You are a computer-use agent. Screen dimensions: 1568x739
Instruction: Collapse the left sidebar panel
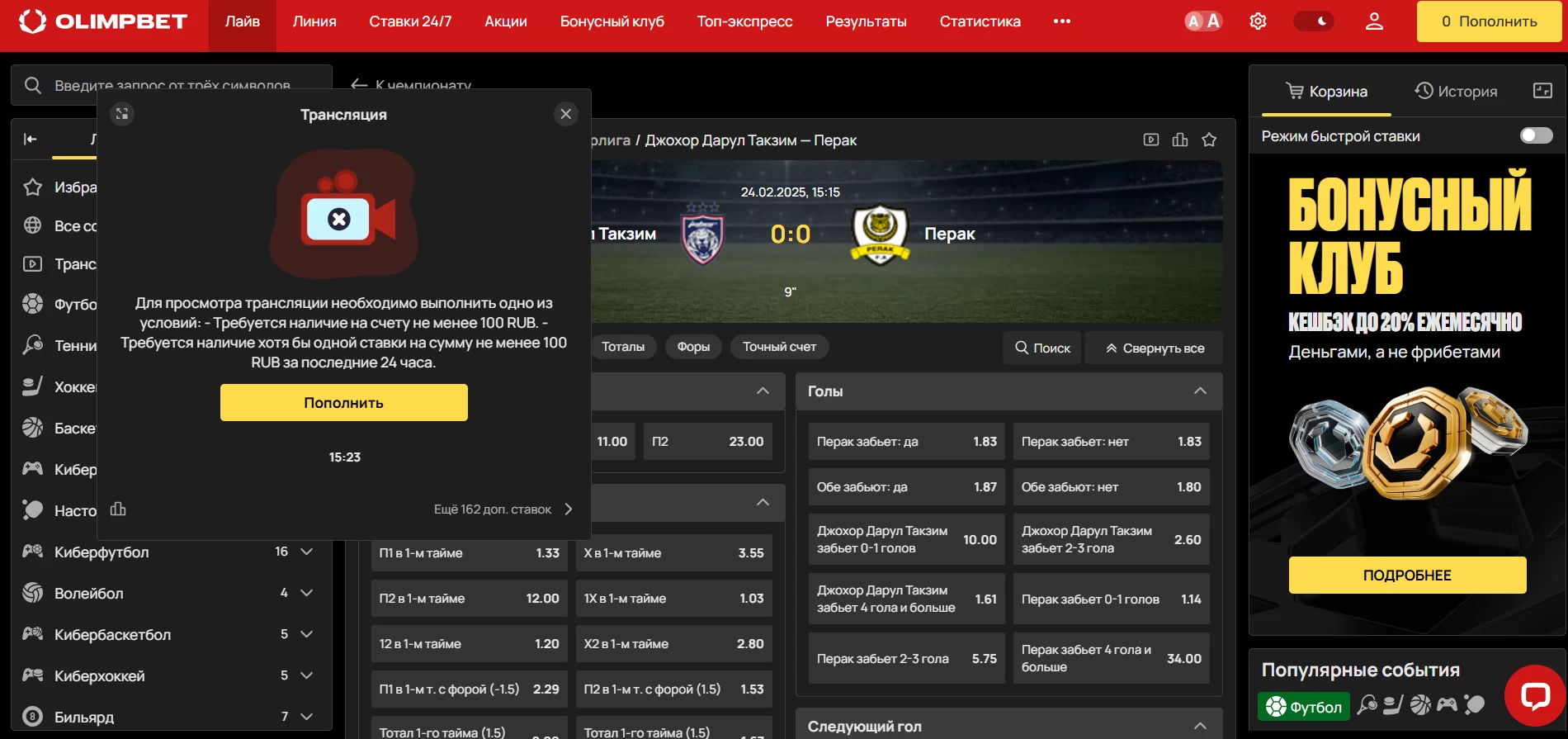click(31, 139)
